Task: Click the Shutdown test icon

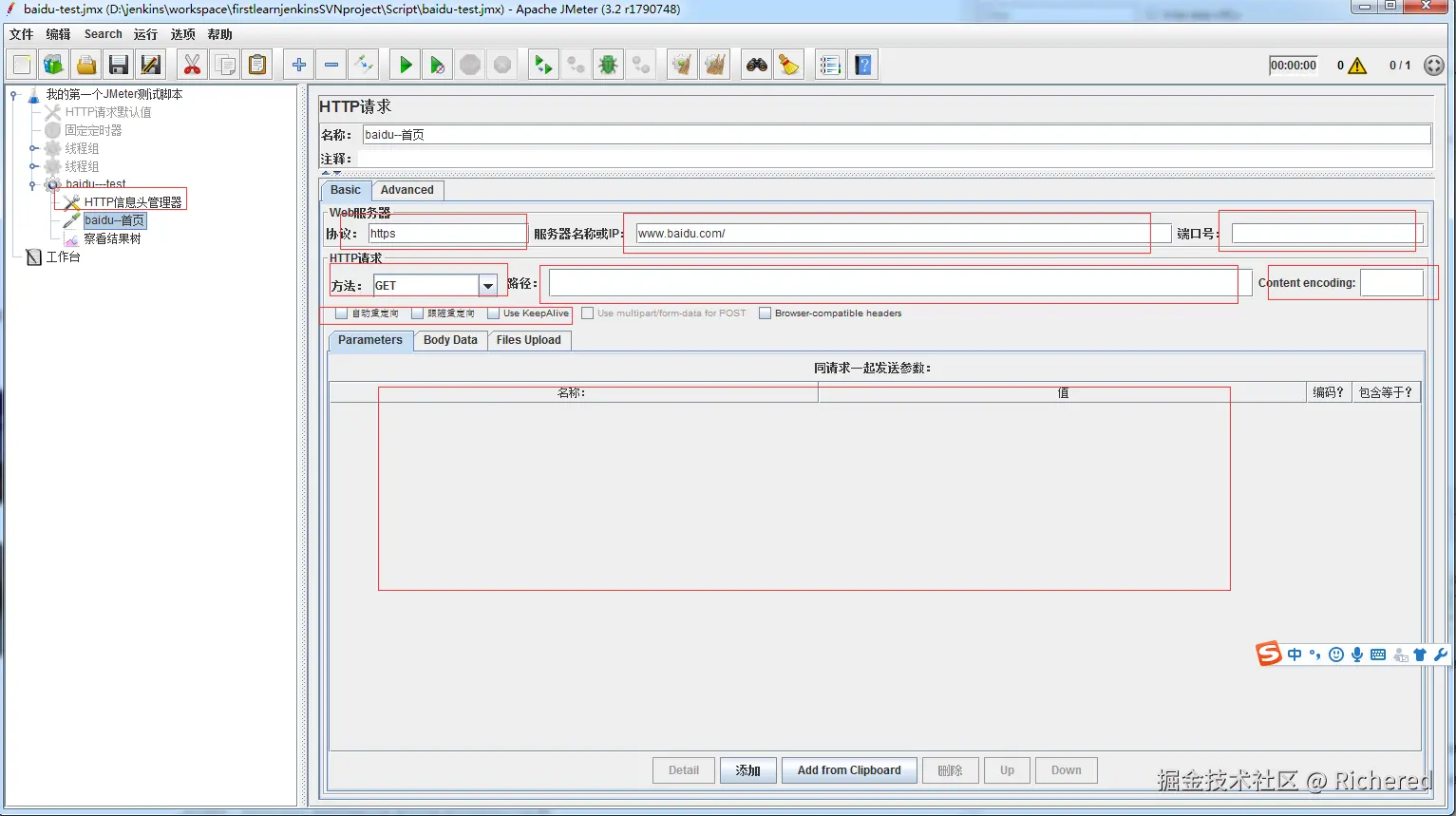Action: pos(502,65)
